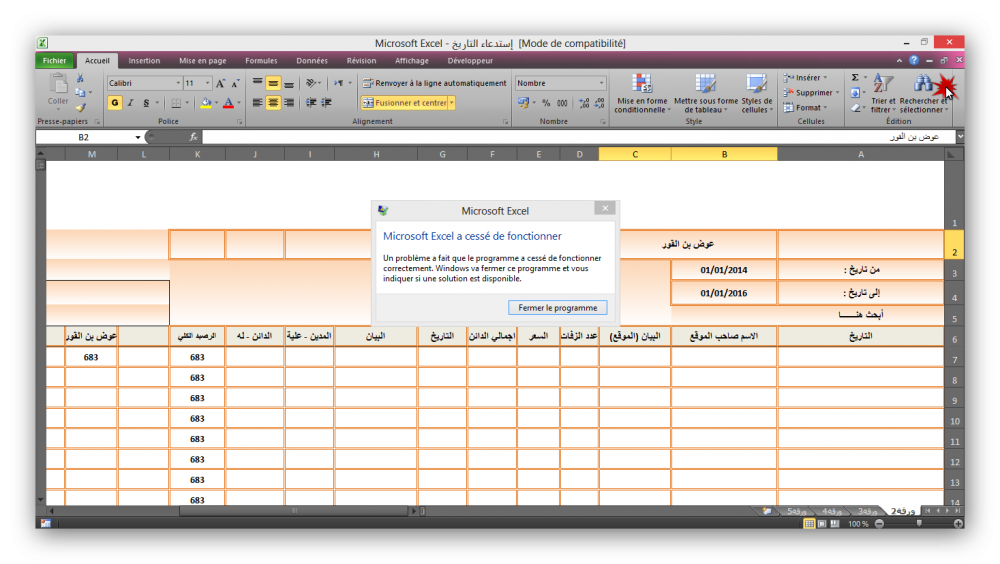Click the zoom slider handle
The image size is (1000, 564).
coord(919,524)
